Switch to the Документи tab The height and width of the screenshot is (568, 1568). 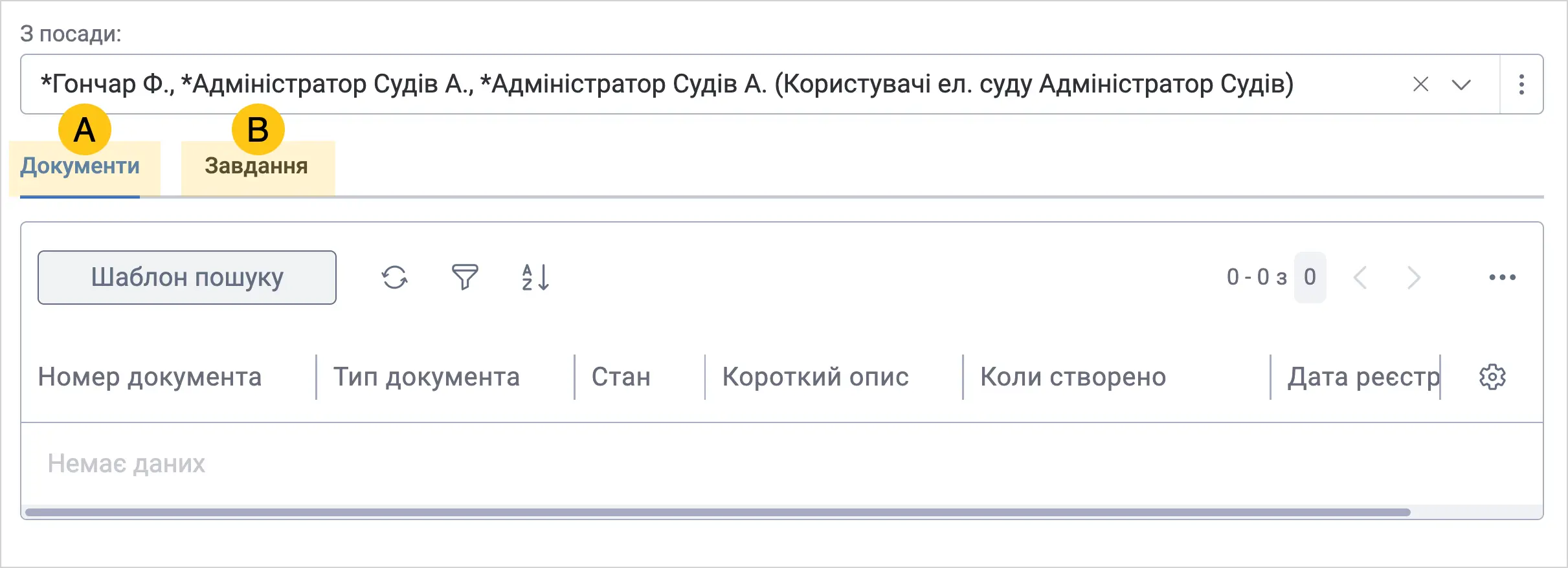80,167
